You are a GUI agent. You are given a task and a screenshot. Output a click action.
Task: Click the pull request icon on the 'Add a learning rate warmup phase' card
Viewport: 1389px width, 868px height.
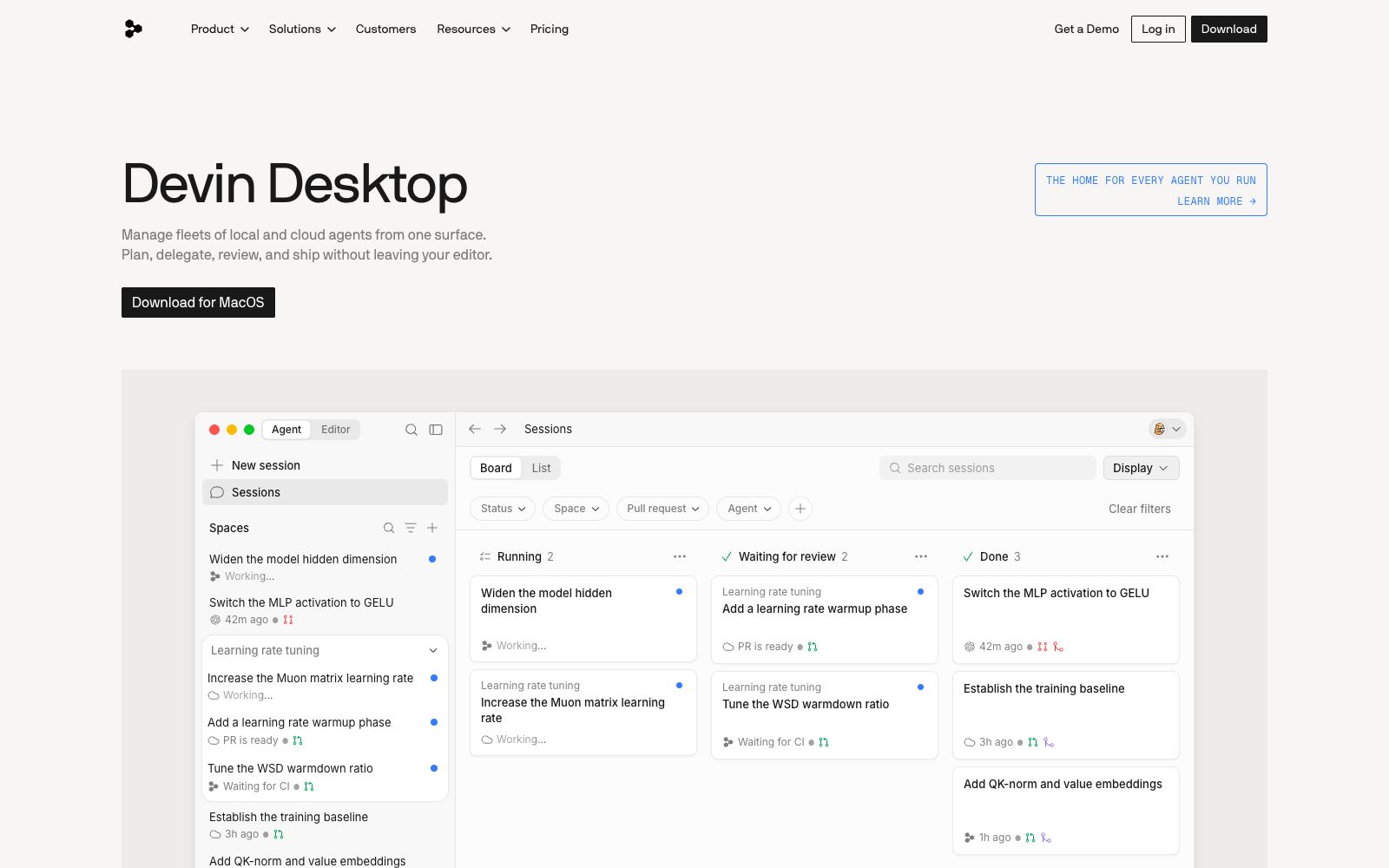click(x=813, y=647)
